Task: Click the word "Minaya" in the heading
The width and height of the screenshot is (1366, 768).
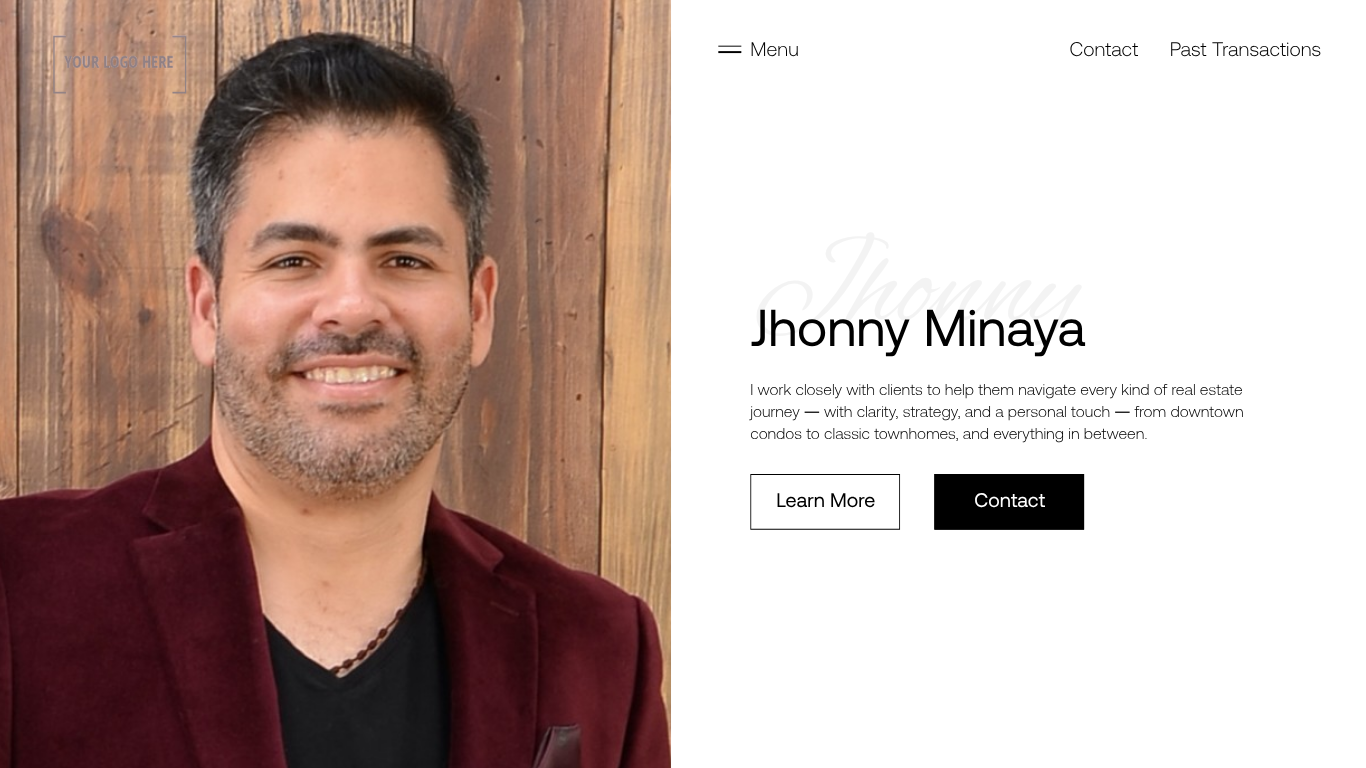Action: 1004,329
